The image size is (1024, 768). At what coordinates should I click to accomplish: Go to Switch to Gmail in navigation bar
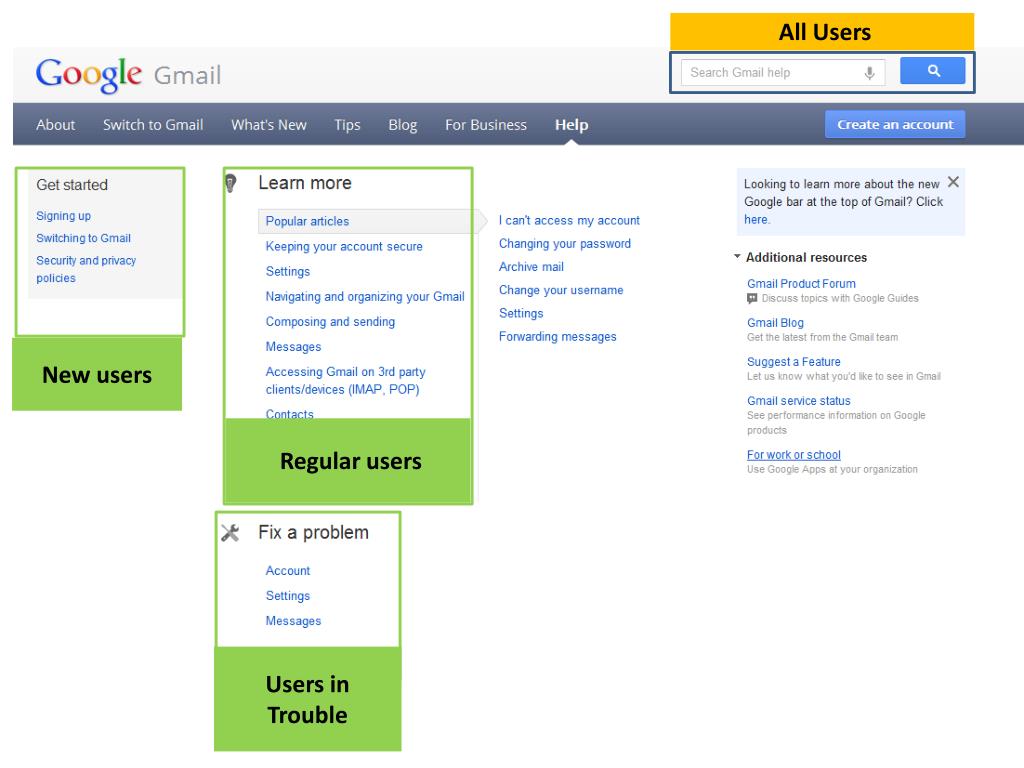153,125
